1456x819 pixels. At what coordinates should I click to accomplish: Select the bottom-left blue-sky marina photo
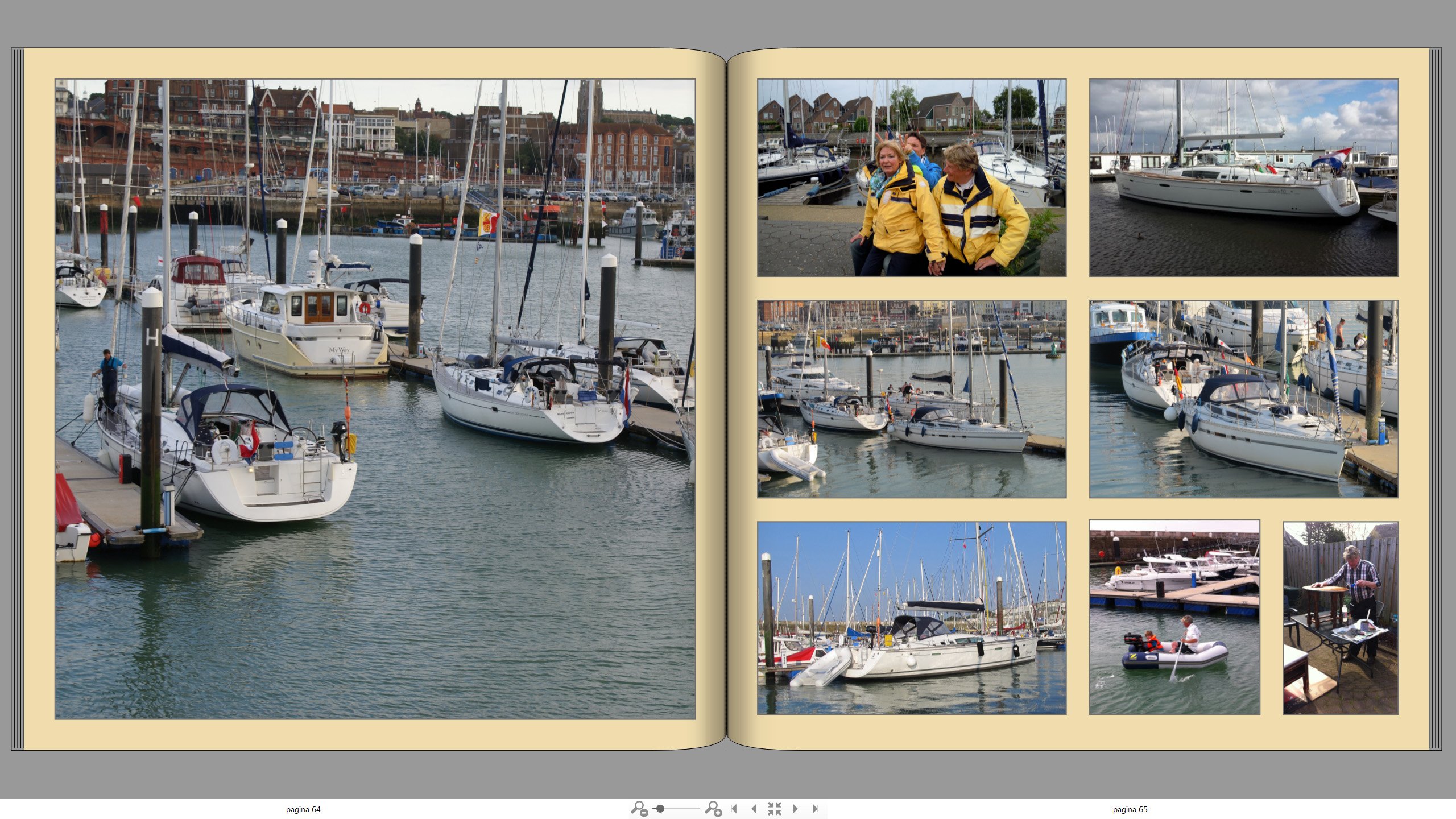click(x=911, y=618)
